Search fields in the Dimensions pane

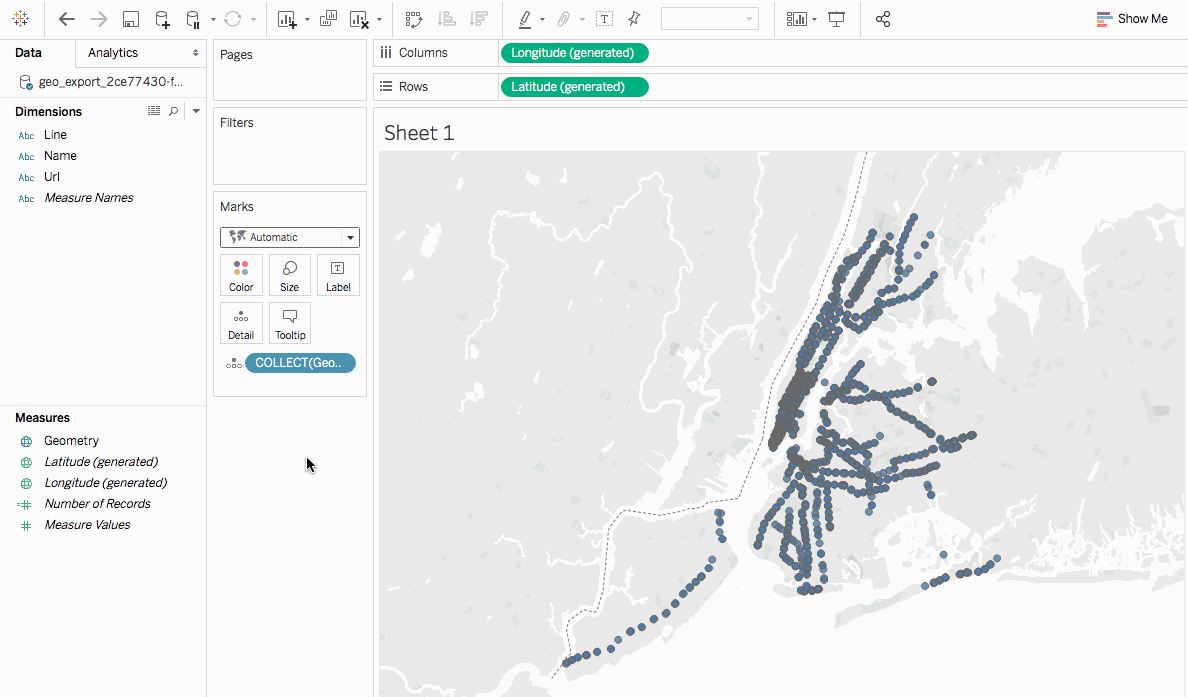pos(174,111)
